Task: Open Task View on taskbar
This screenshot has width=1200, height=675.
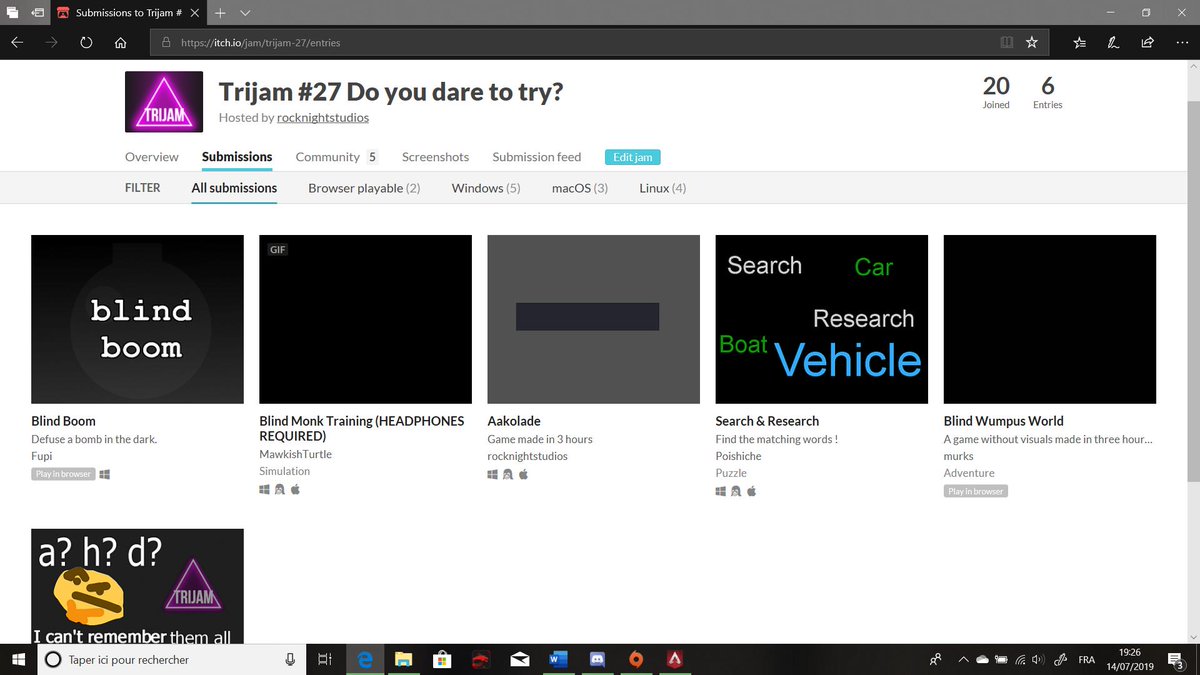Action: 325,659
